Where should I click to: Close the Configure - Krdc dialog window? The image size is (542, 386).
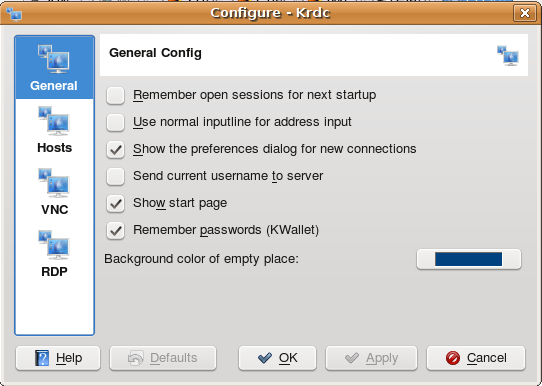525,13
